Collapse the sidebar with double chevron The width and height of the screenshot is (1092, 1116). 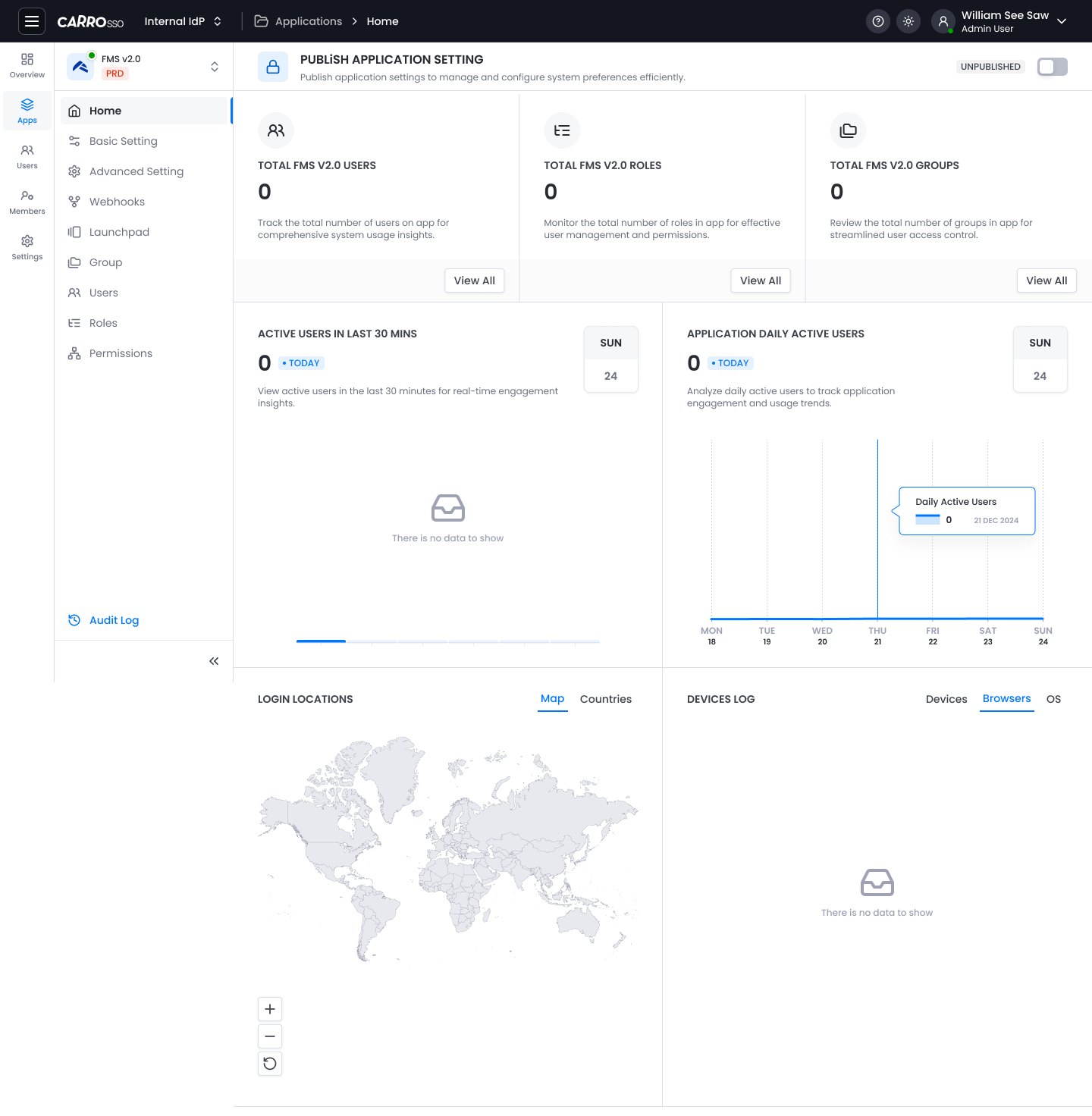214,661
